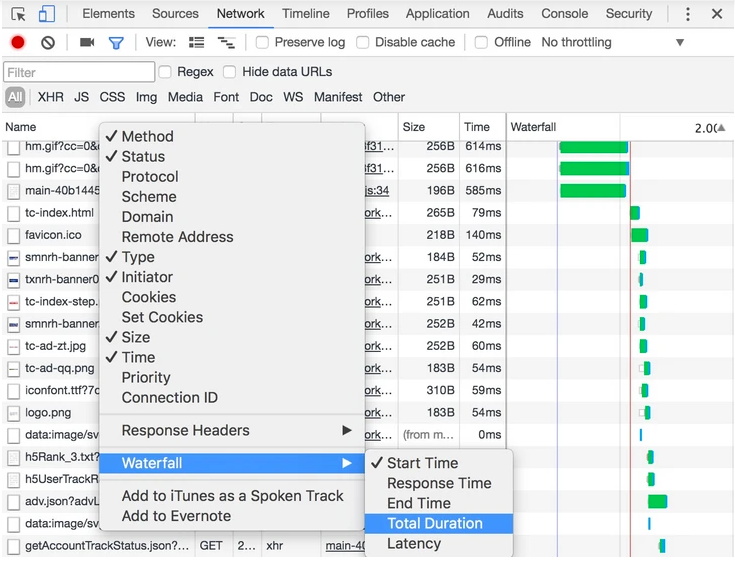
Task: Toggle the device toolbar icon
Action: (x=46, y=14)
